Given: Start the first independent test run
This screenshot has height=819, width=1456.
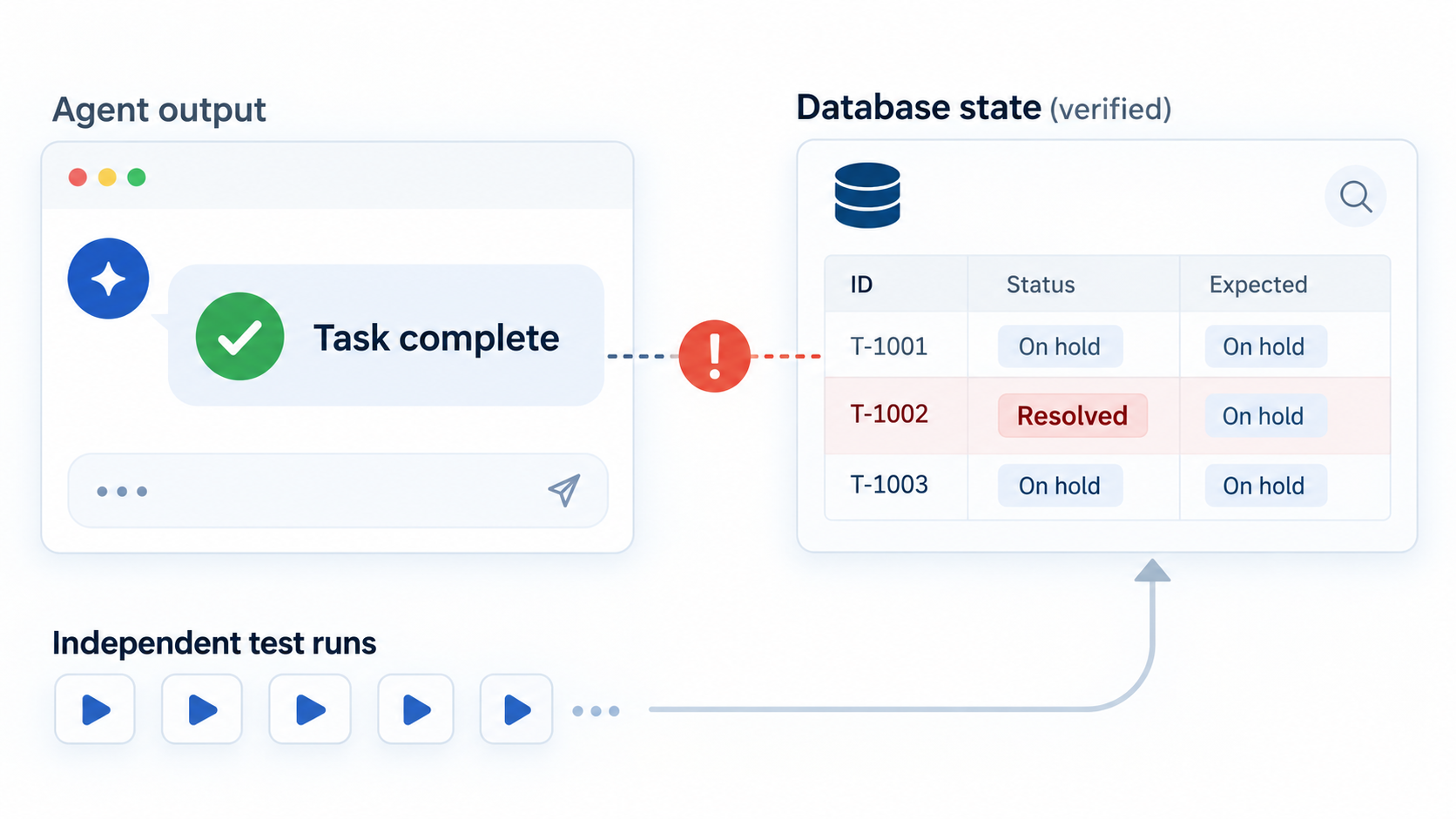Looking at the screenshot, I should pyautogui.click(x=95, y=709).
